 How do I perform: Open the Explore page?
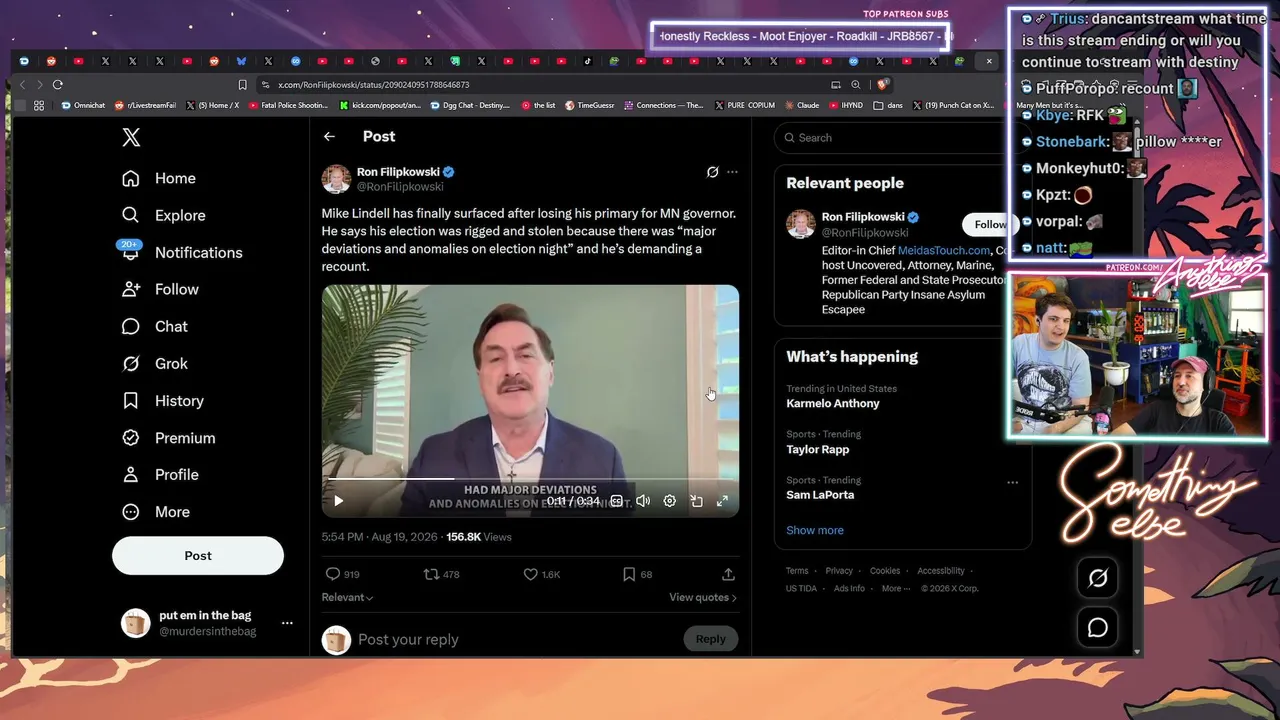(163, 215)
